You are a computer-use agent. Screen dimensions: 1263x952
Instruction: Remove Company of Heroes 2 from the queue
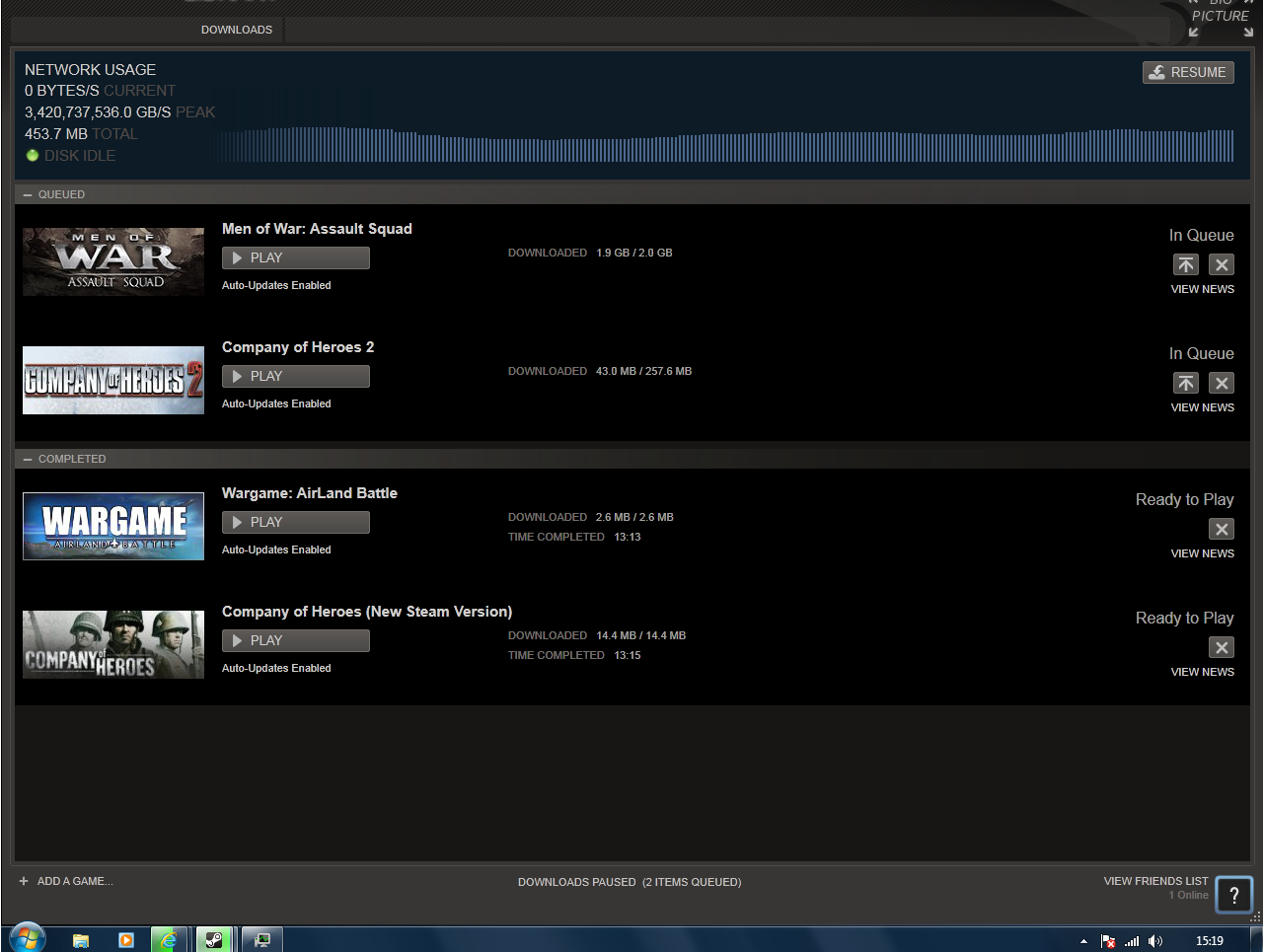click(1222, 383)
